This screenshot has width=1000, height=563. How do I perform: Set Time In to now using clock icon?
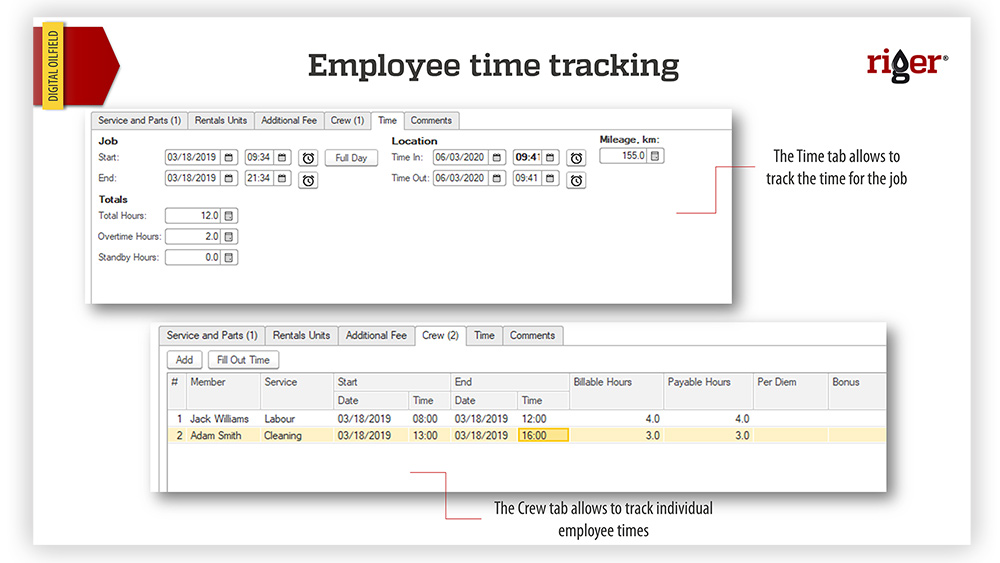(x=576, y=158)
